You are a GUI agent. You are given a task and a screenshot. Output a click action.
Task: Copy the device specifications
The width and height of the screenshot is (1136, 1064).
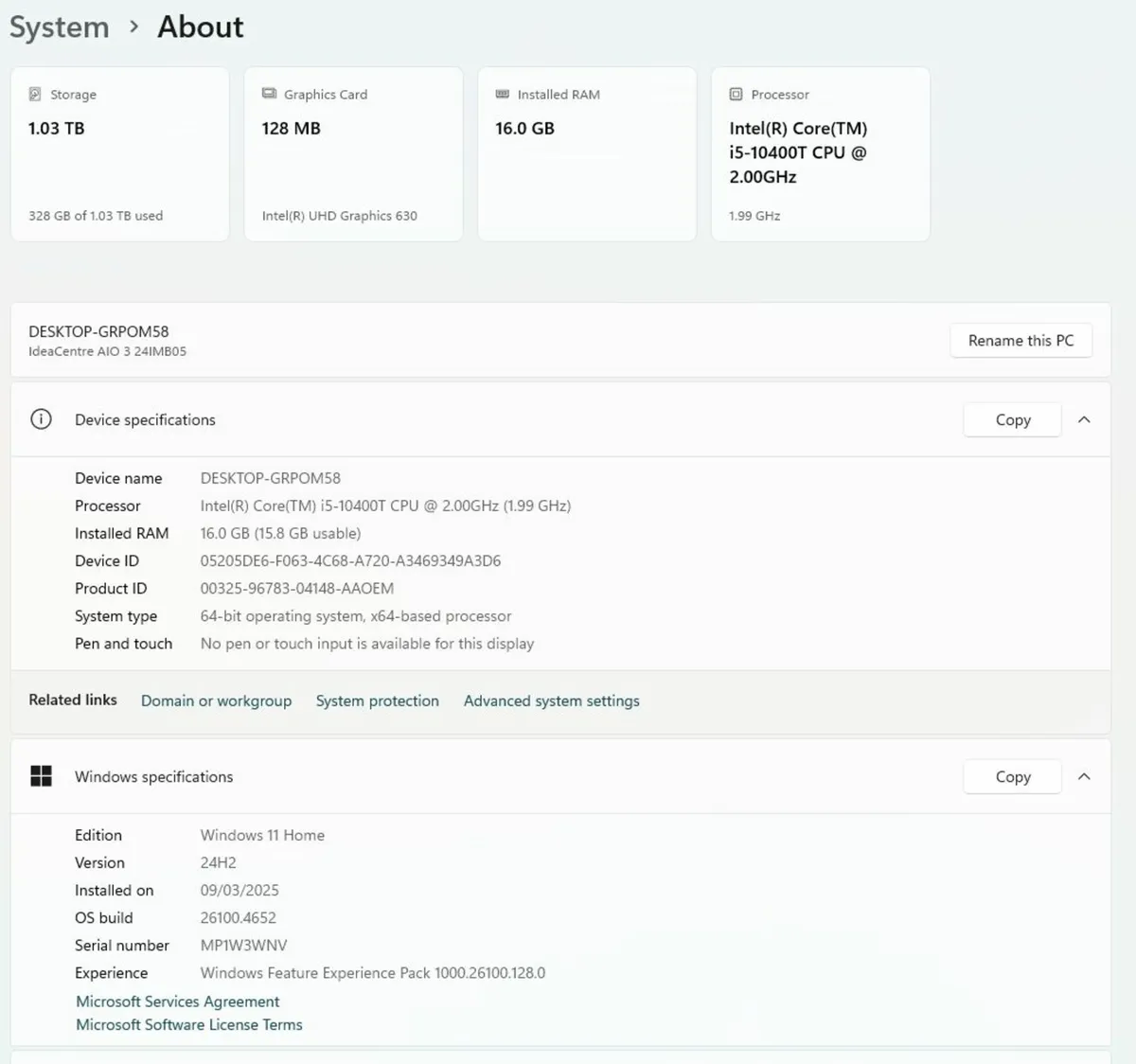click(x=1012, y=419)
